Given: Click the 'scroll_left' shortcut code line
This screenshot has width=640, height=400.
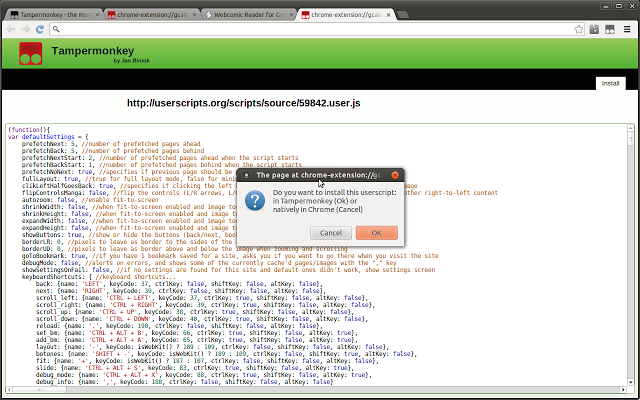Looking at the screenshot, I should pos(202,298).
